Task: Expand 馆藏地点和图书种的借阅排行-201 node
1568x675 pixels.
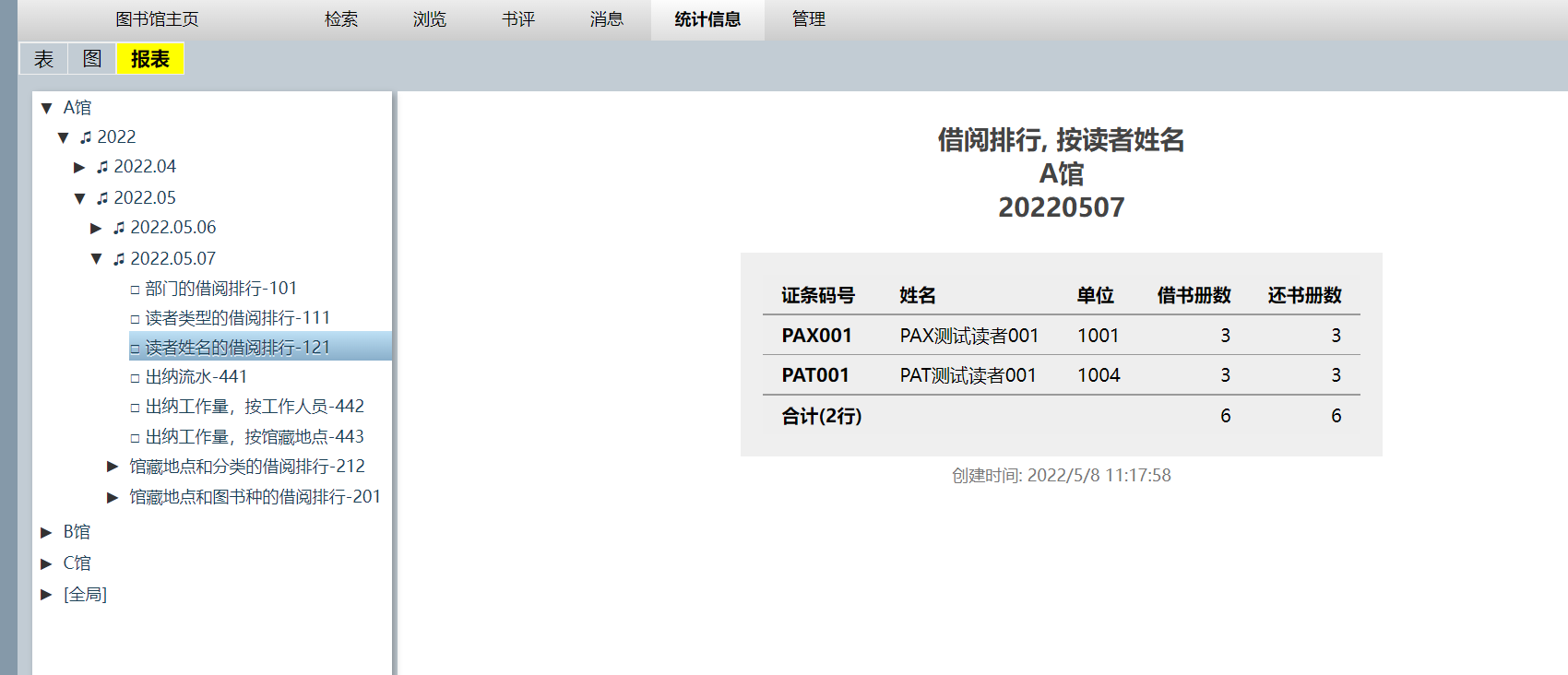Action: tap(113, 497)
